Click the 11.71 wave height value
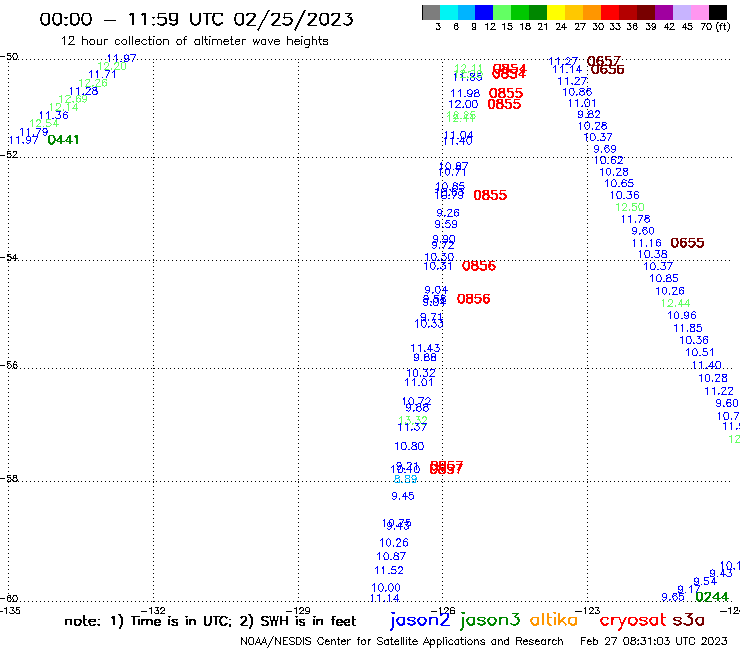The width and height of the screenshot is (740, 650). 102,75
